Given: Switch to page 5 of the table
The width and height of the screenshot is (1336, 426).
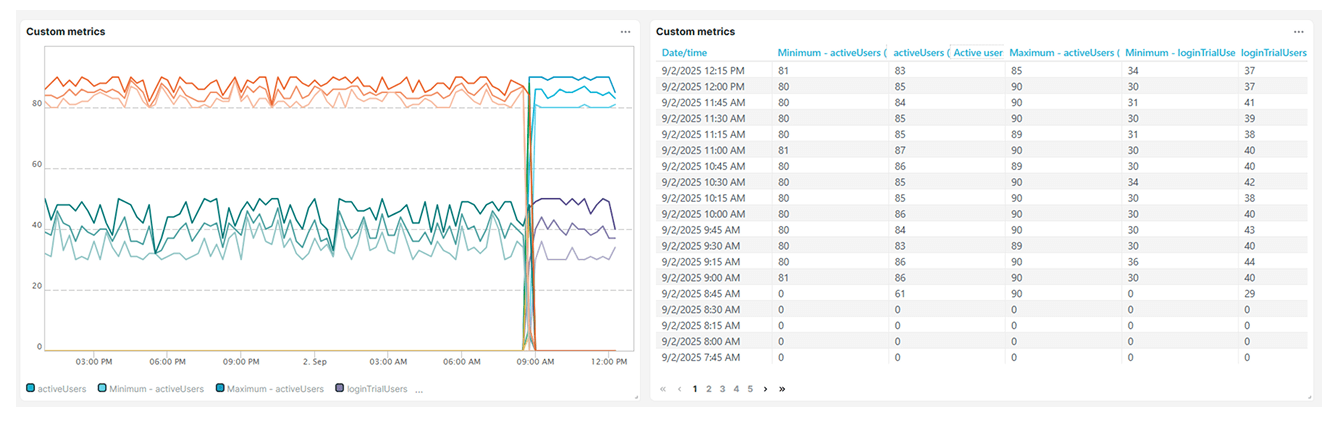Looking at the screenshot, I should 750,389.
